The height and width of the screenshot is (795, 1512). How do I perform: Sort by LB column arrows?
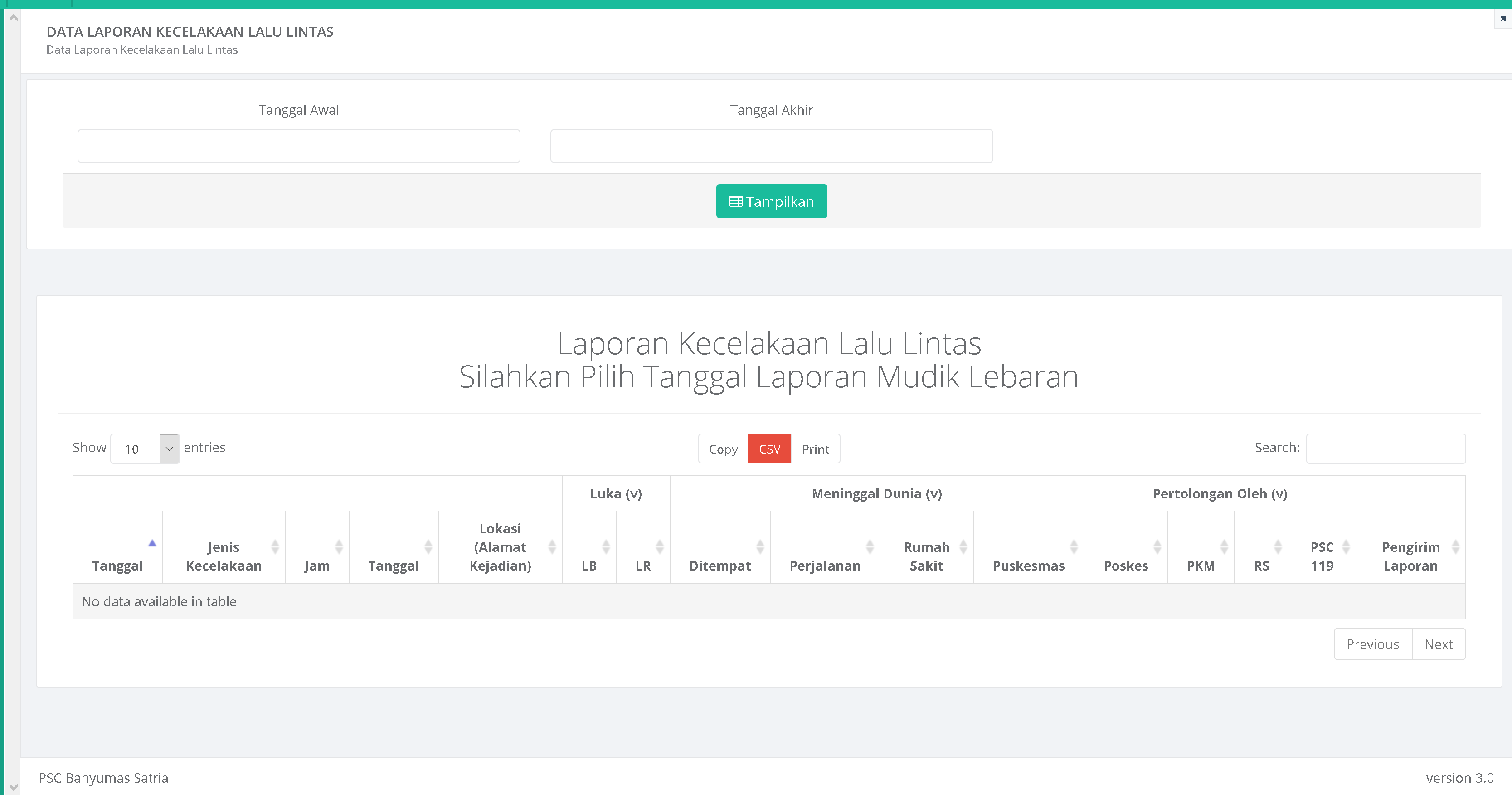(x=606, y=546)
